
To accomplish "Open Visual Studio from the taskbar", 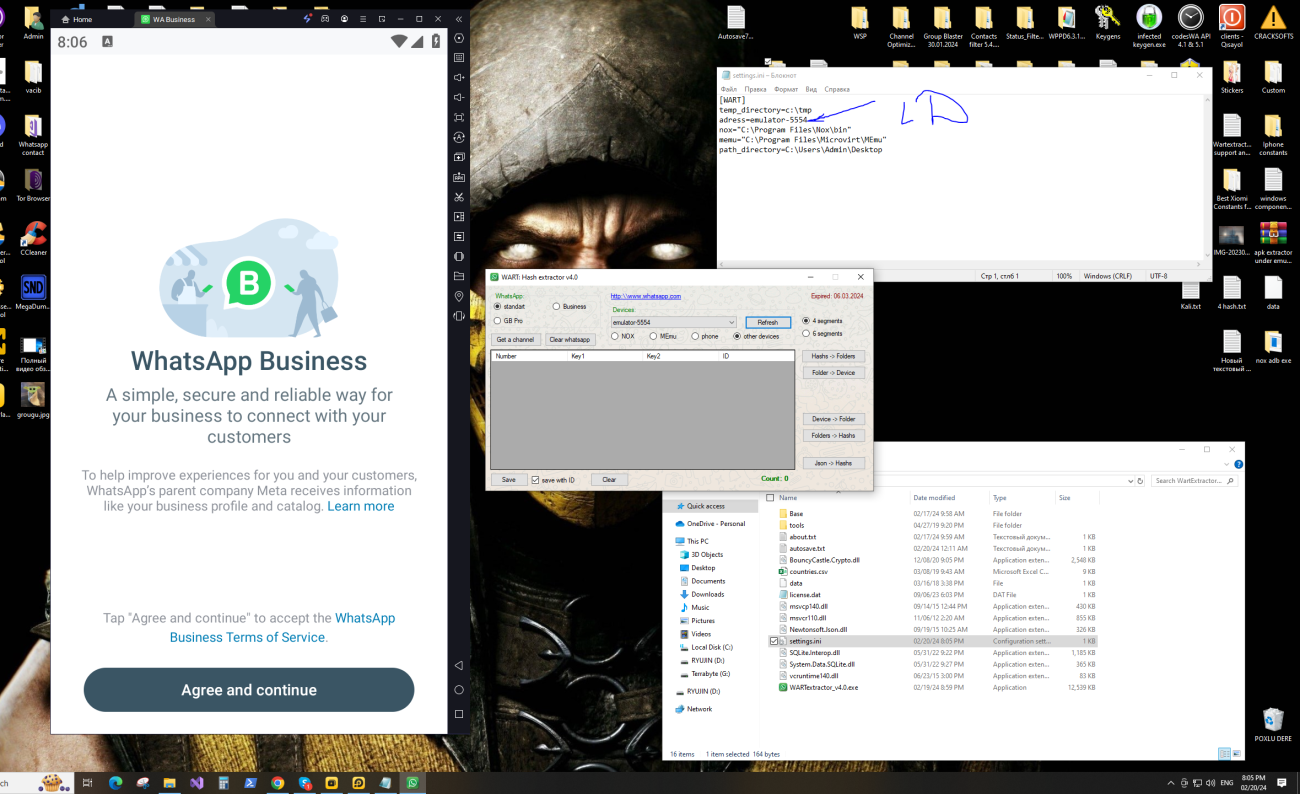I will click(197, 783).
